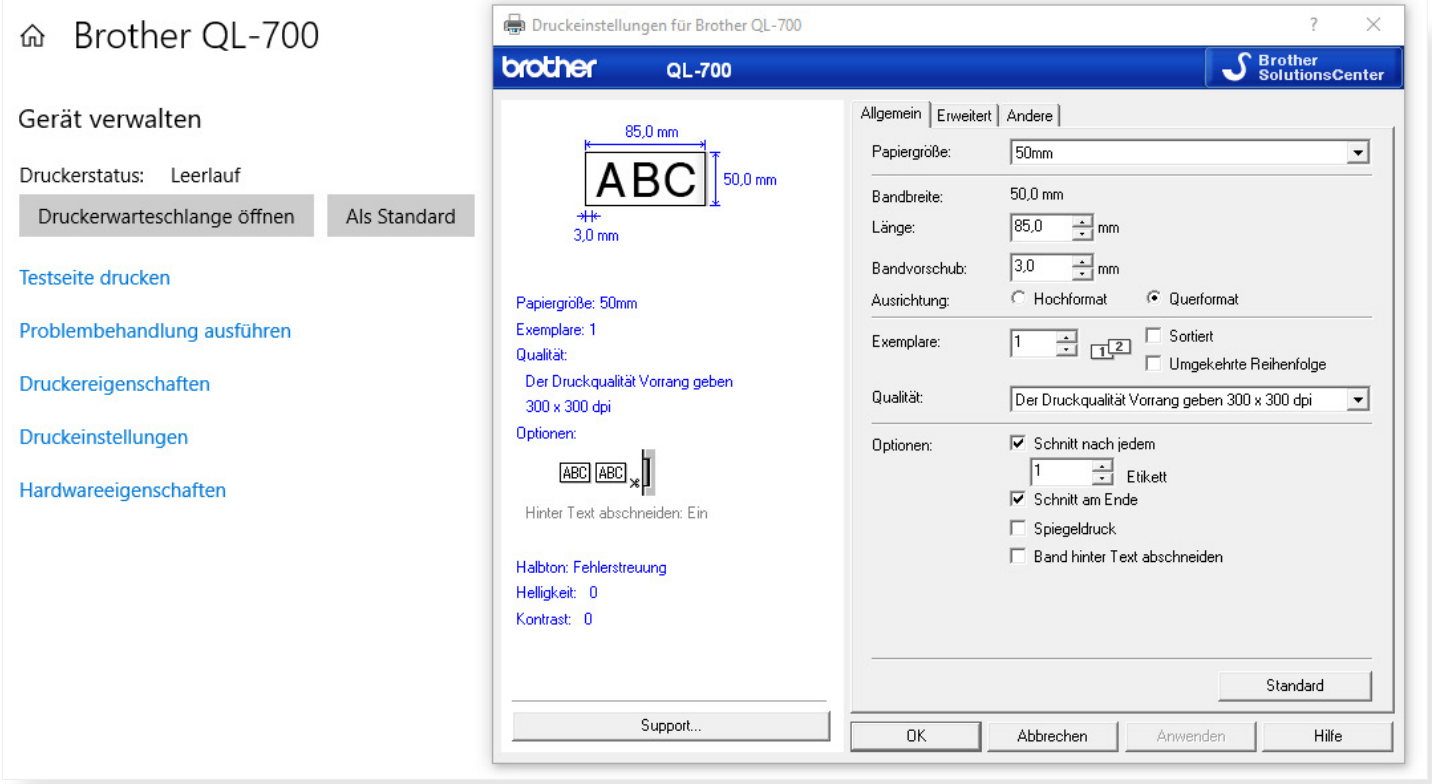Click the 'Leerlauf' printer status text
1432x784 pixels.
point(205,176)
